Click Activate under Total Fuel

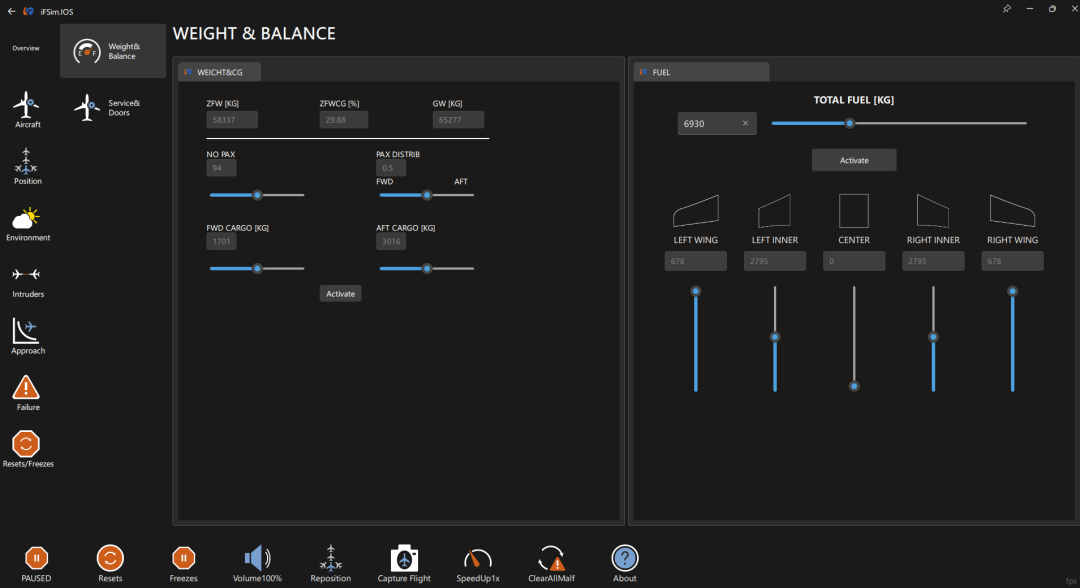click(x=854, y=160)
